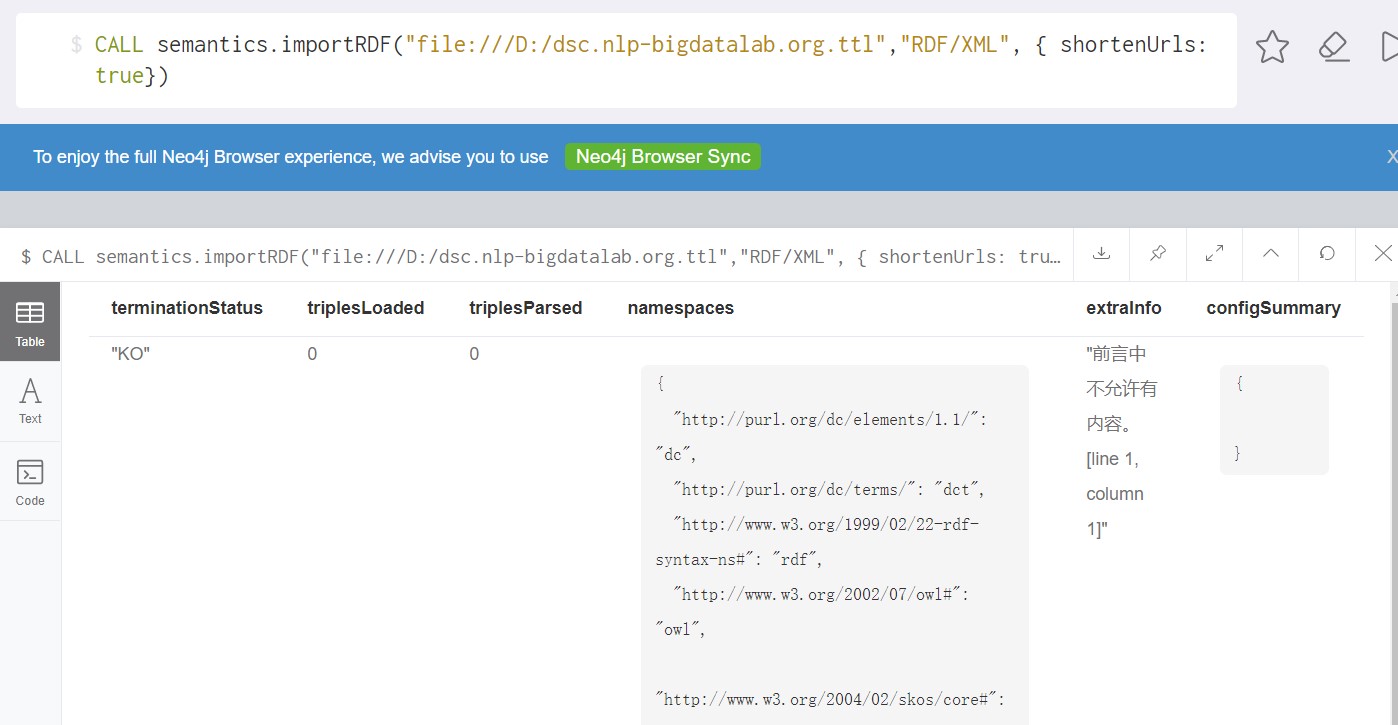This screenshot has height=725, width=1398.
Task: Select the triplesParsed column header
Action: [526, 308]
